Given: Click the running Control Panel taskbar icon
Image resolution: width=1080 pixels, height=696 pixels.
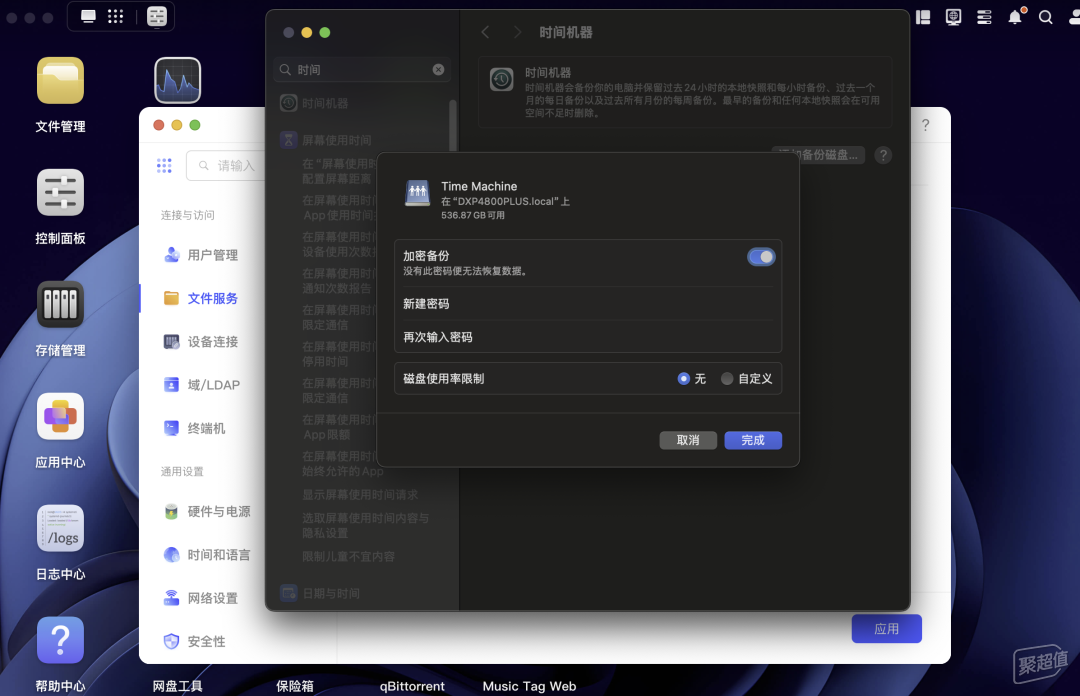Looking at the screenshot, I should (157, 17).
